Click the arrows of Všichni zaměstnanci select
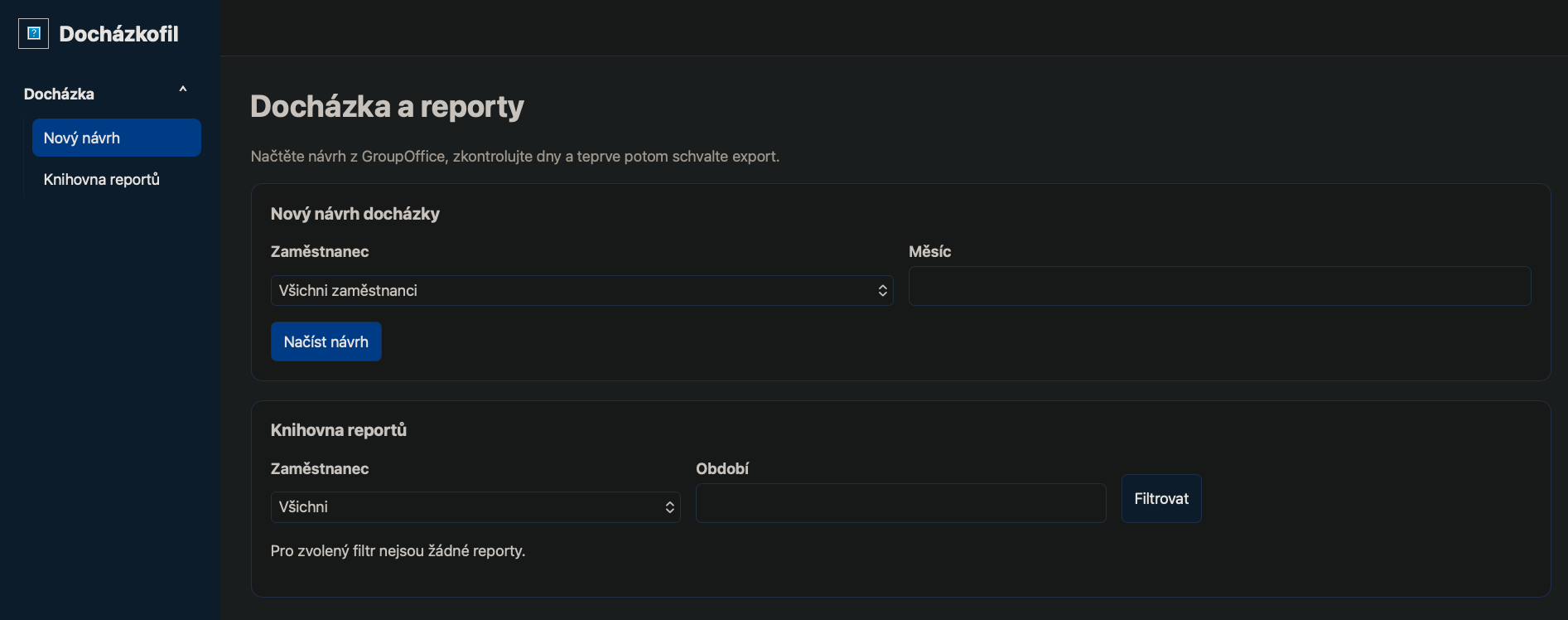1568x620 pixels. (x=882, y=291)
